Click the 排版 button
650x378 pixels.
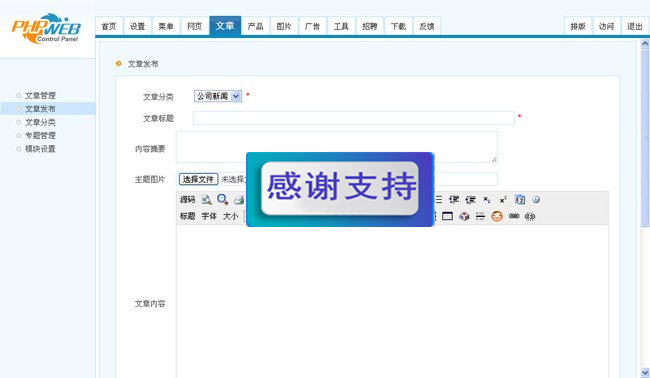(578, 27)
